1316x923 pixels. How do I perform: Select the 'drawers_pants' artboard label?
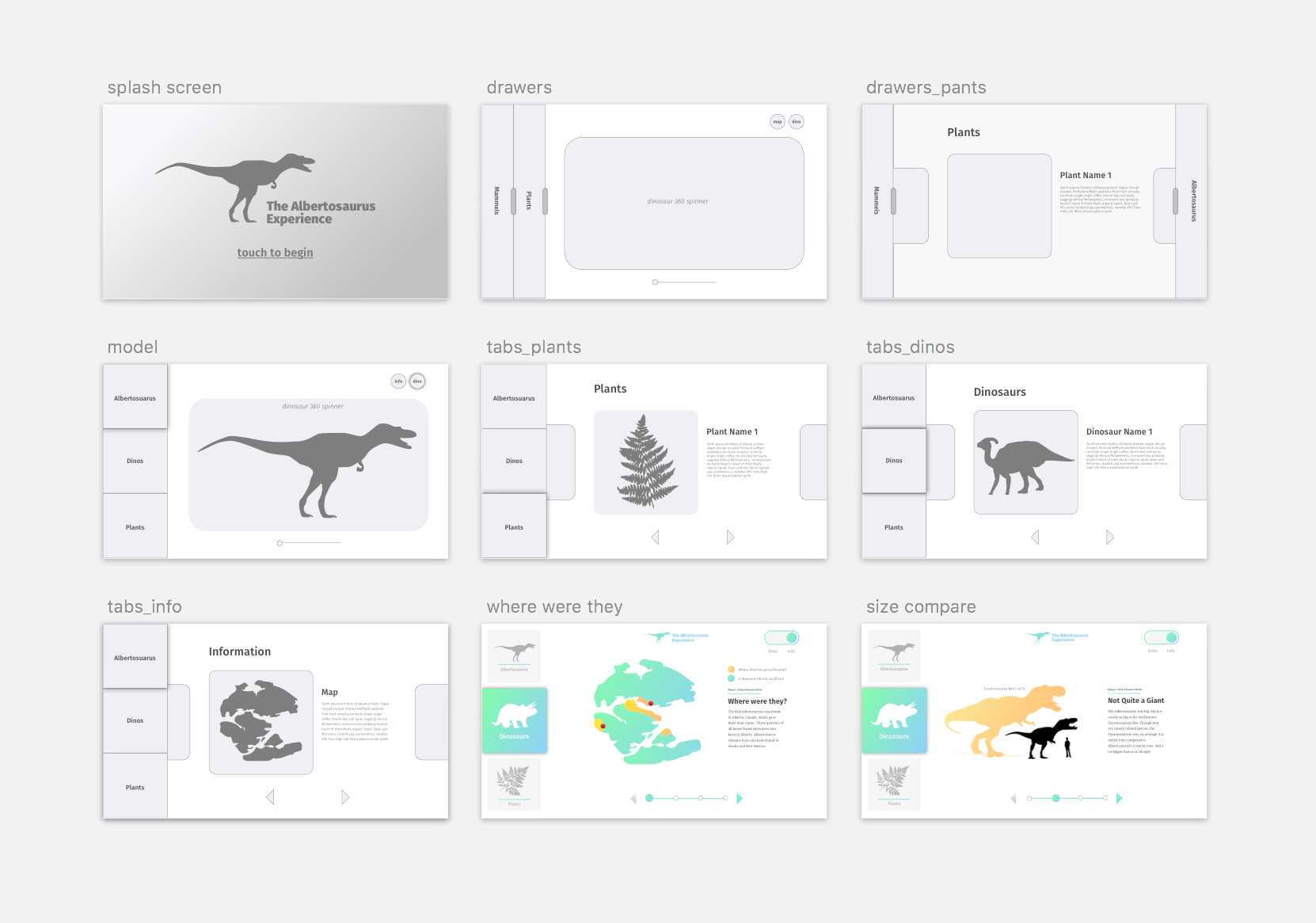click(926, 88)
